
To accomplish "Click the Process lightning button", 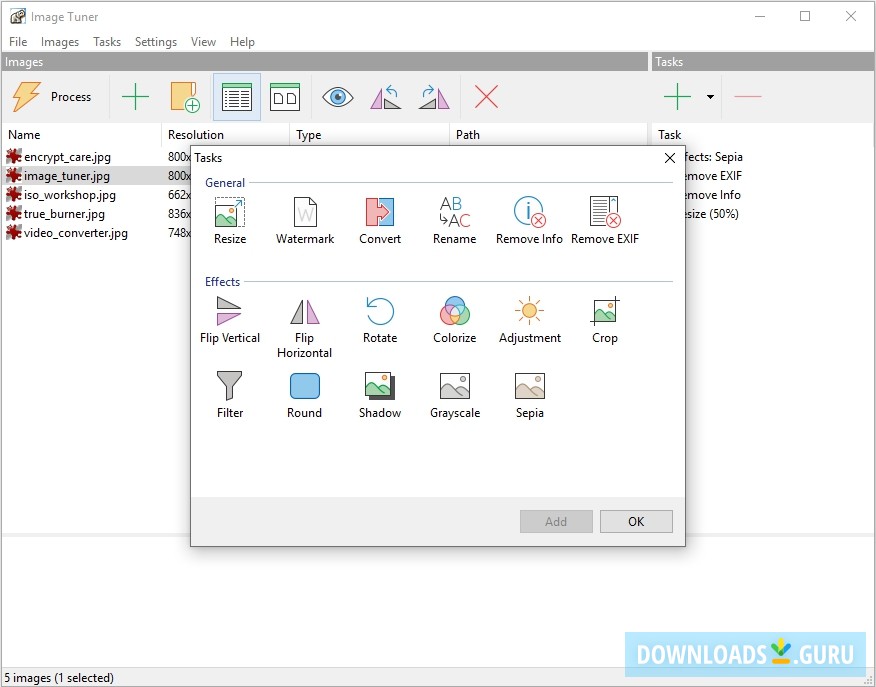I will tap(52, 97).
